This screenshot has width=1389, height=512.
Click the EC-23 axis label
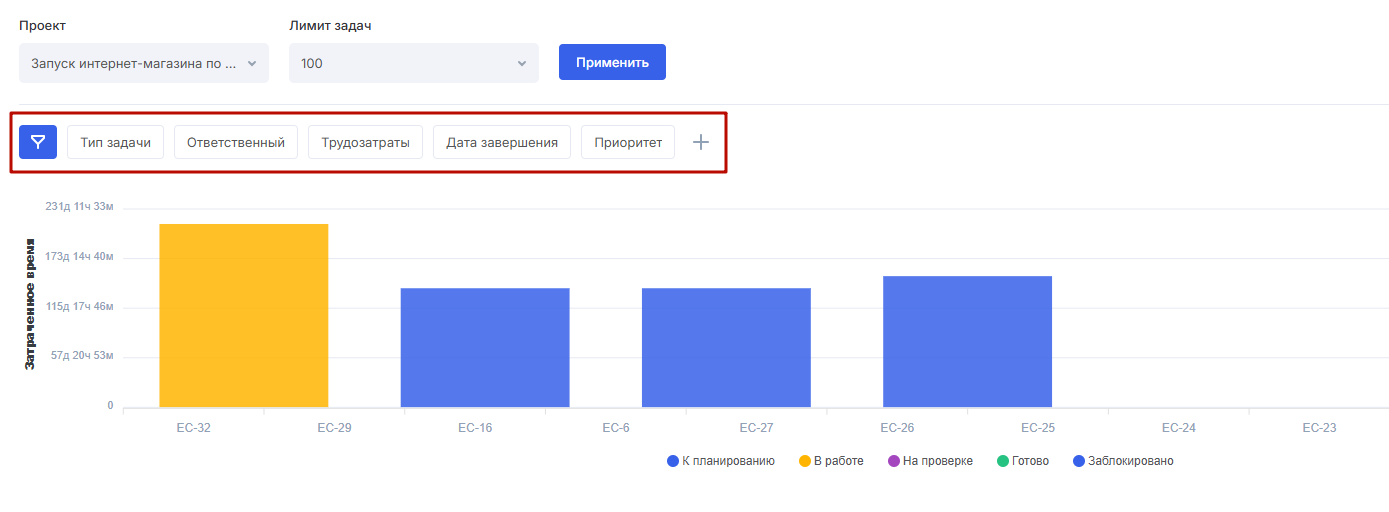[1318, 428]
